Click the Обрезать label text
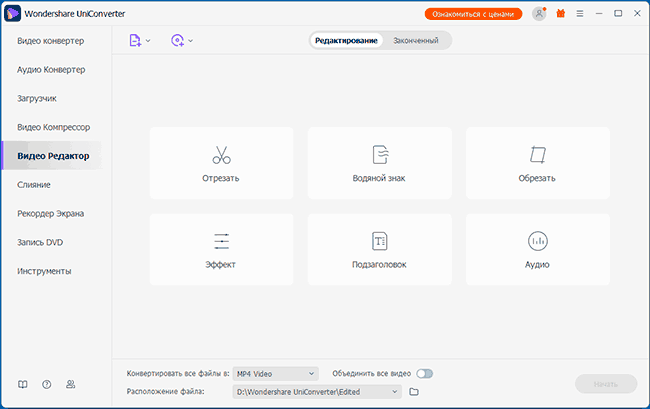 click(537, 178)
